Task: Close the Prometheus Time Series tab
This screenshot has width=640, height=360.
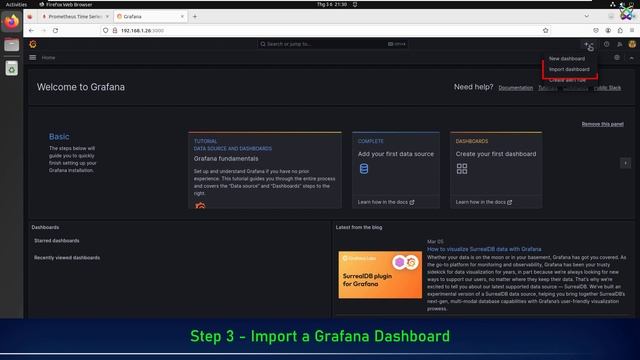Action: [107, 16]
